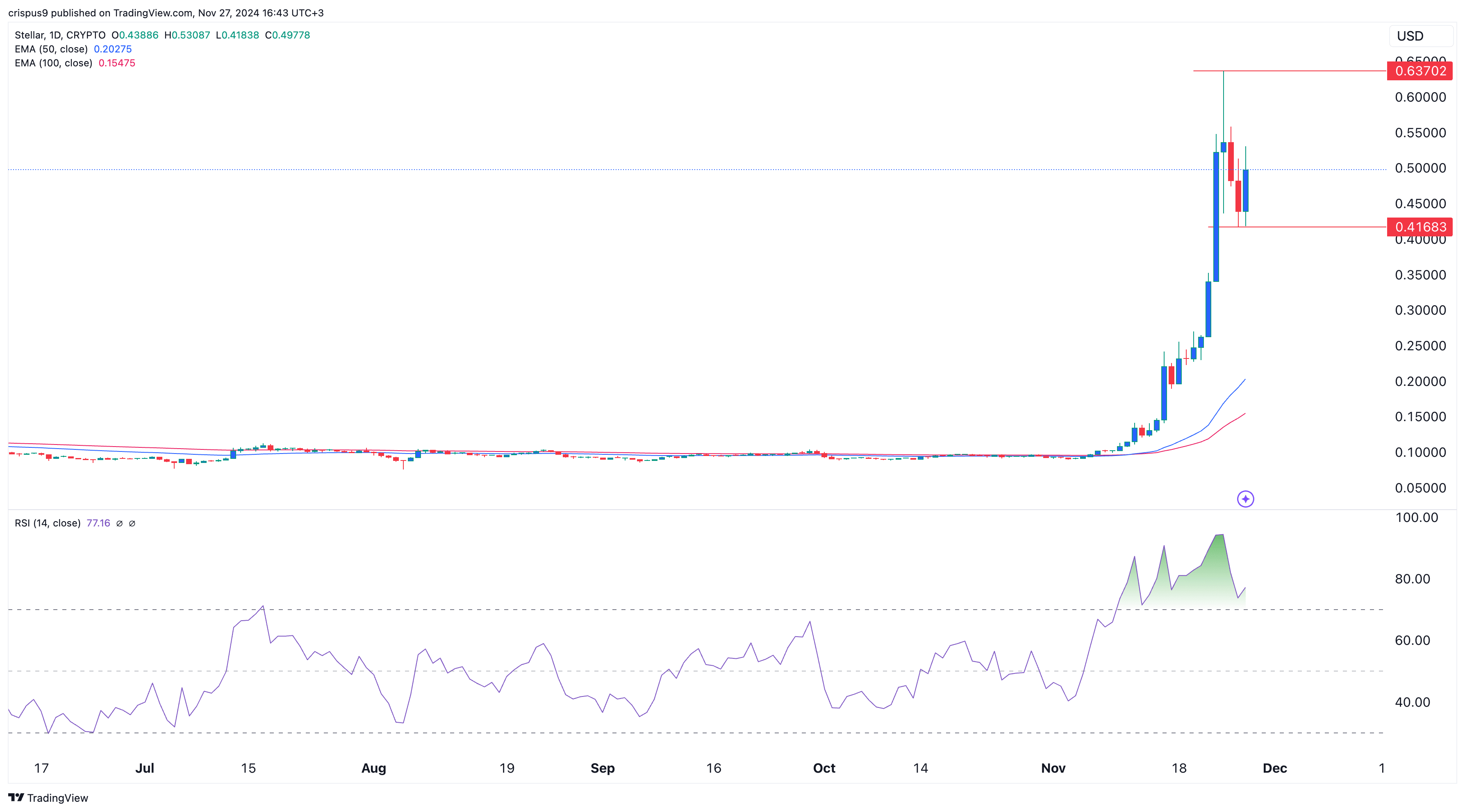The width and height of the screenshot is (1465, 812).
Task: Click the first empty-set symbol beside RSI value
Action: click(119, 523)
